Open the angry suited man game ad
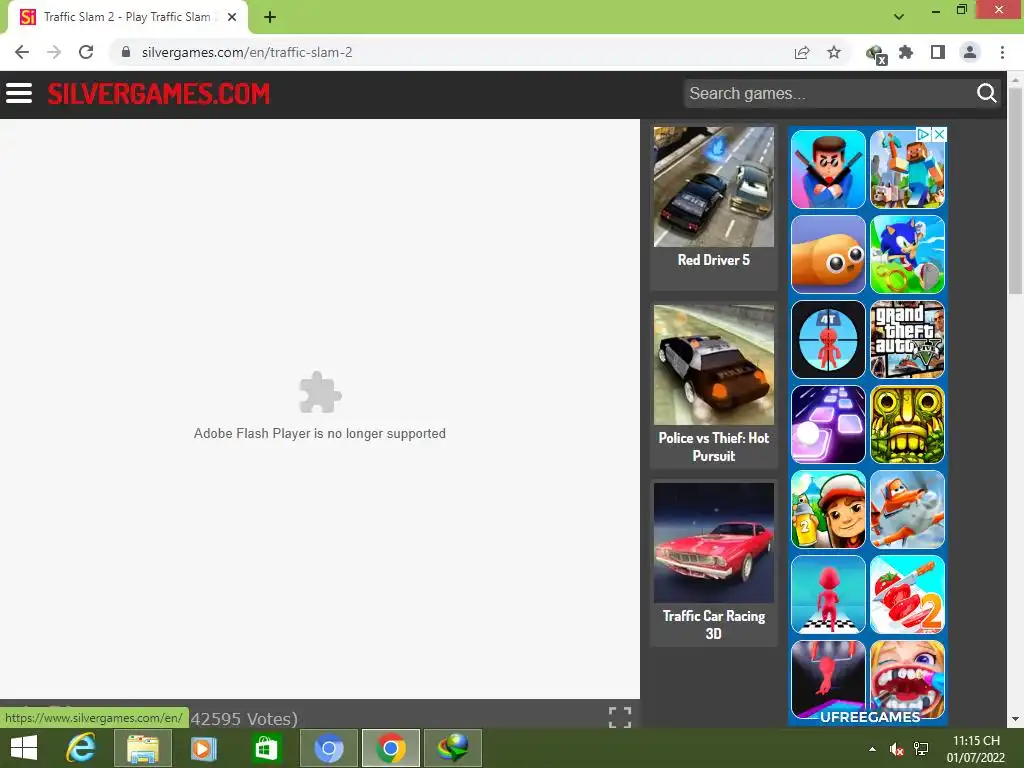The height and width of the screenshot is (768, 1024). click(828, 169)
